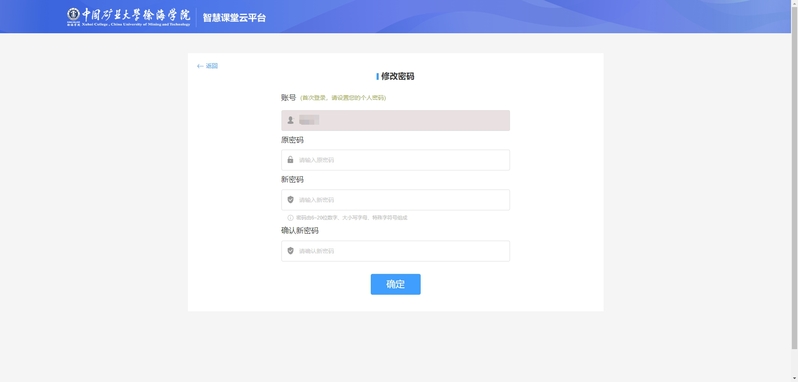Click the shield icon in 确认新密码 field
Viewport: 798px width, 382px height.
click(291, 251)
